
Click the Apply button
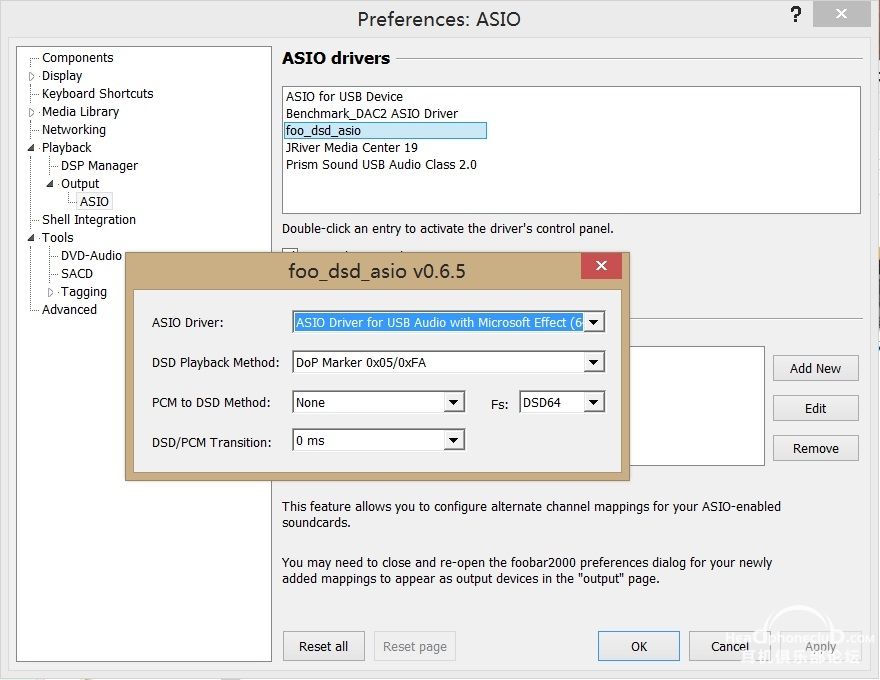click(820, 646)
